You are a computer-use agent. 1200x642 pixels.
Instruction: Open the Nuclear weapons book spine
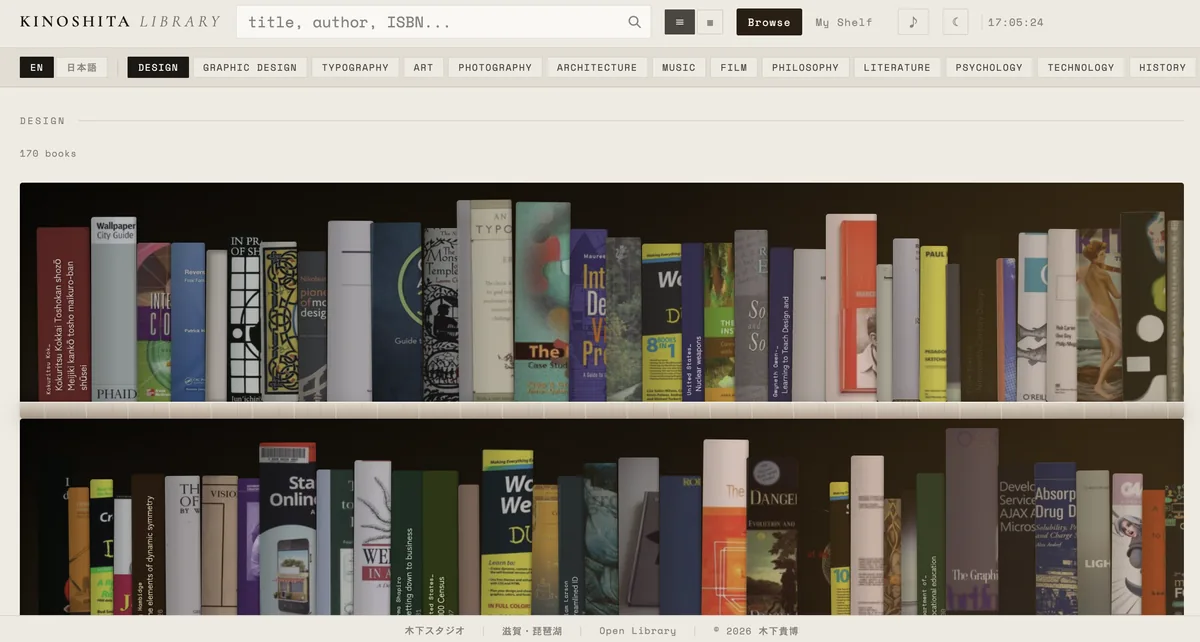(x=693, y=322)
